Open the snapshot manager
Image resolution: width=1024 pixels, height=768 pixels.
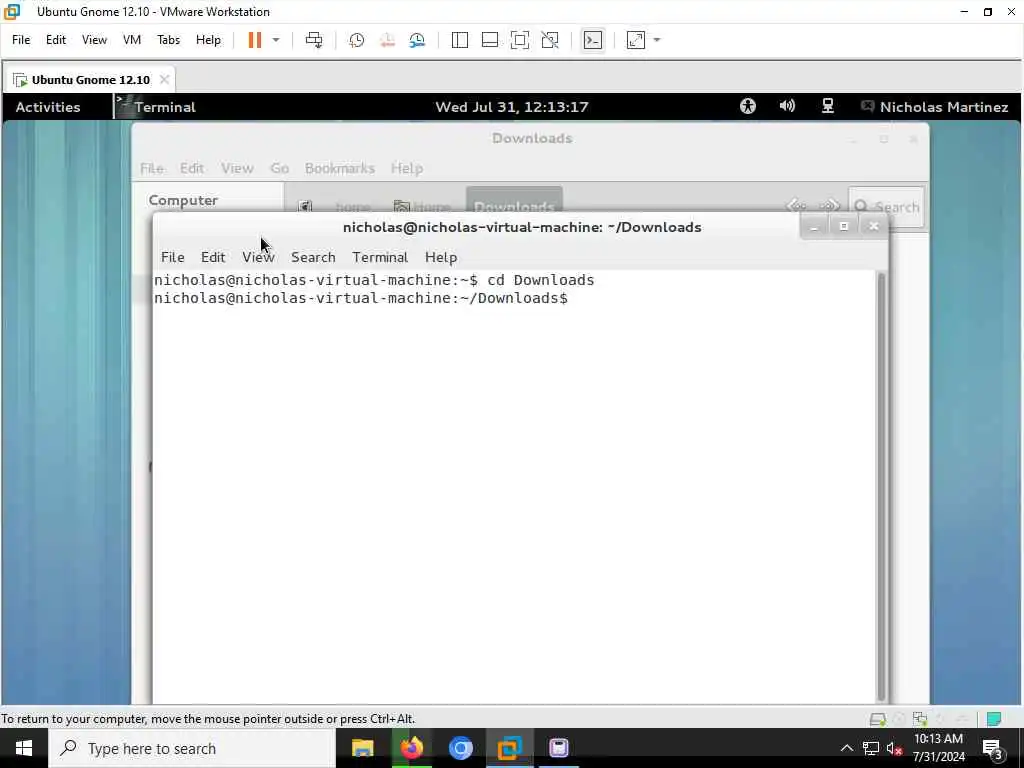tap(417, 40)
